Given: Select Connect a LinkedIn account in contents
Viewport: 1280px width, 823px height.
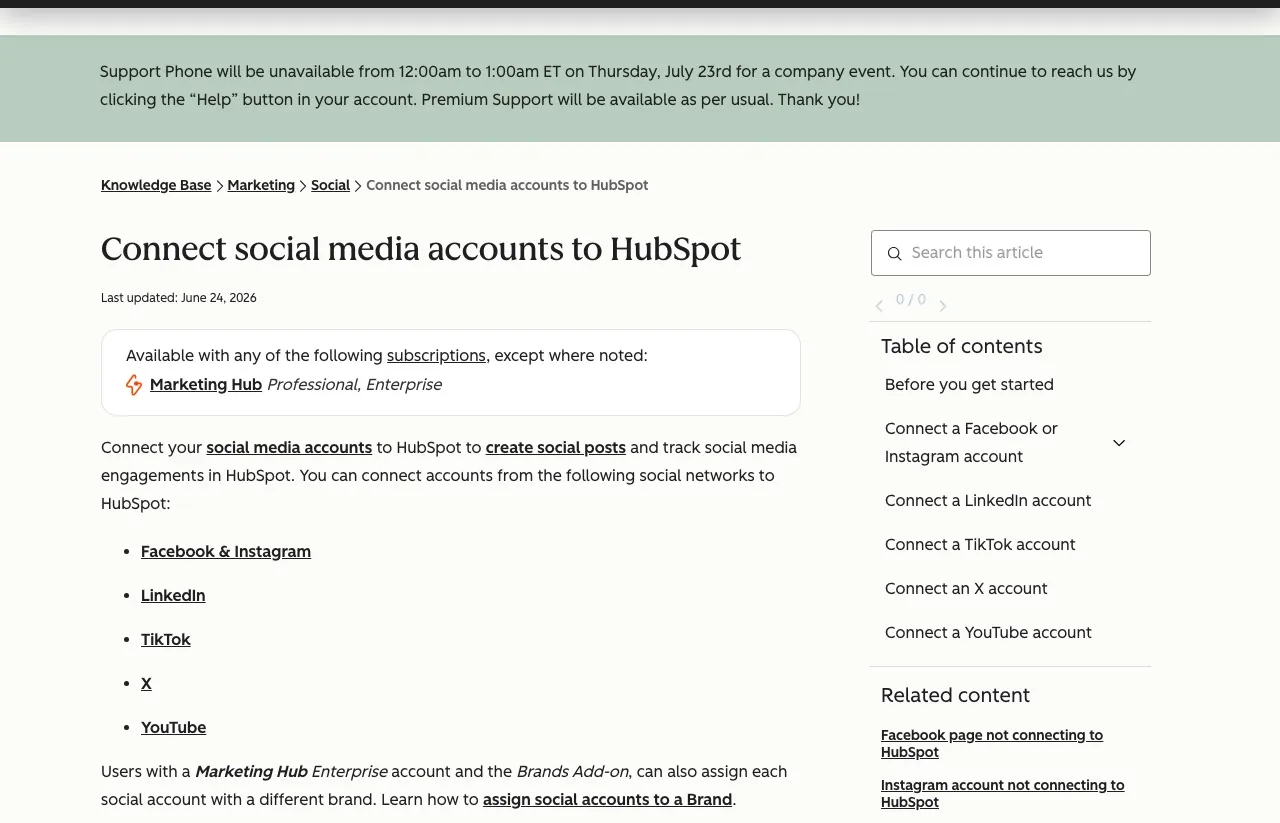Looking at the screenshot, I should [988, 500].
